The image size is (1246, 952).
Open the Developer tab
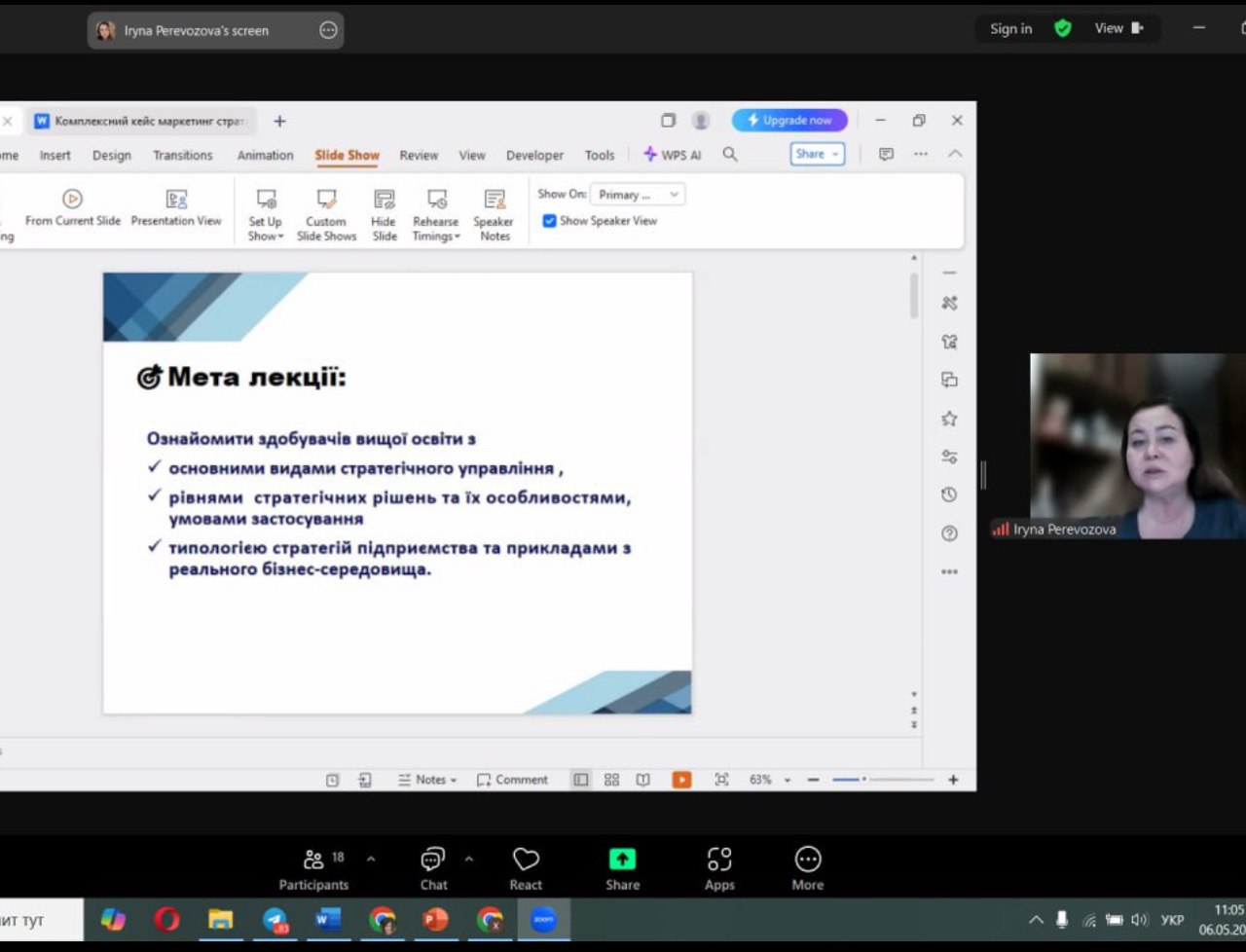pyautogui.click(x=534, y=156)
